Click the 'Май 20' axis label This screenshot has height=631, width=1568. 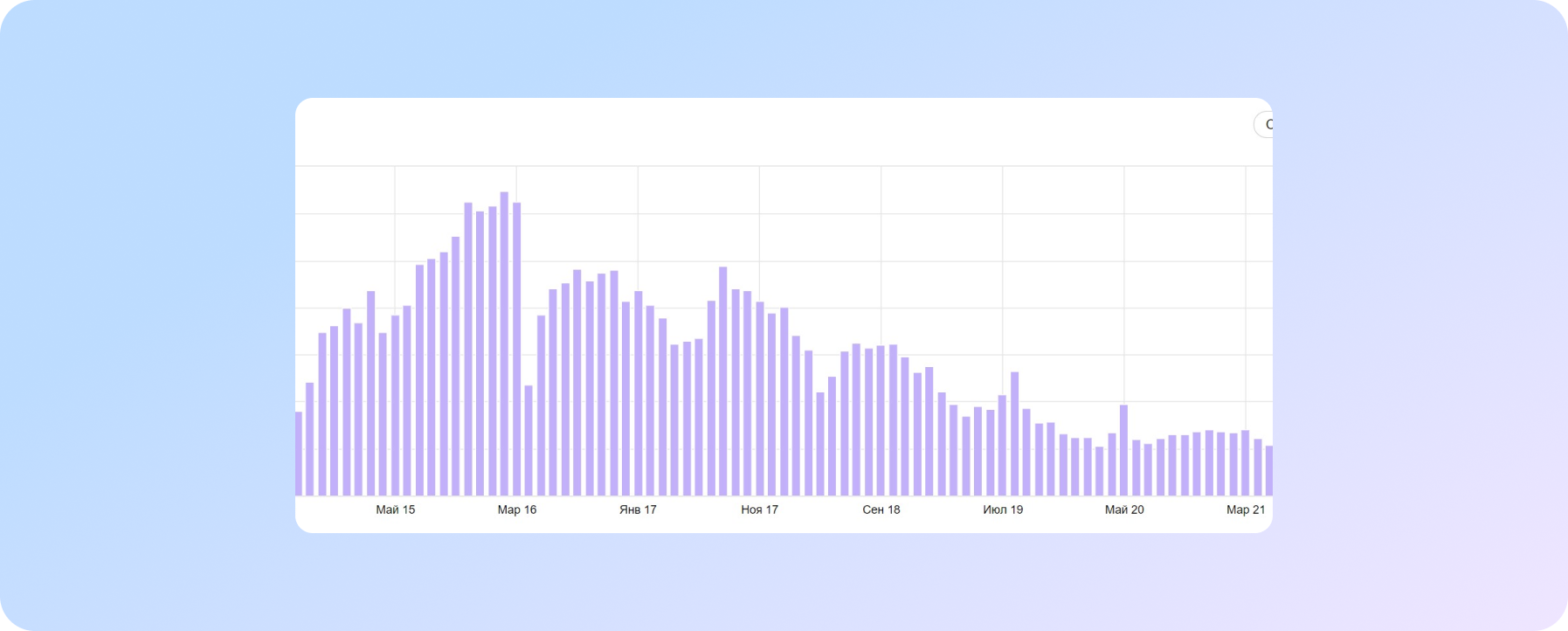[1124, 510]
